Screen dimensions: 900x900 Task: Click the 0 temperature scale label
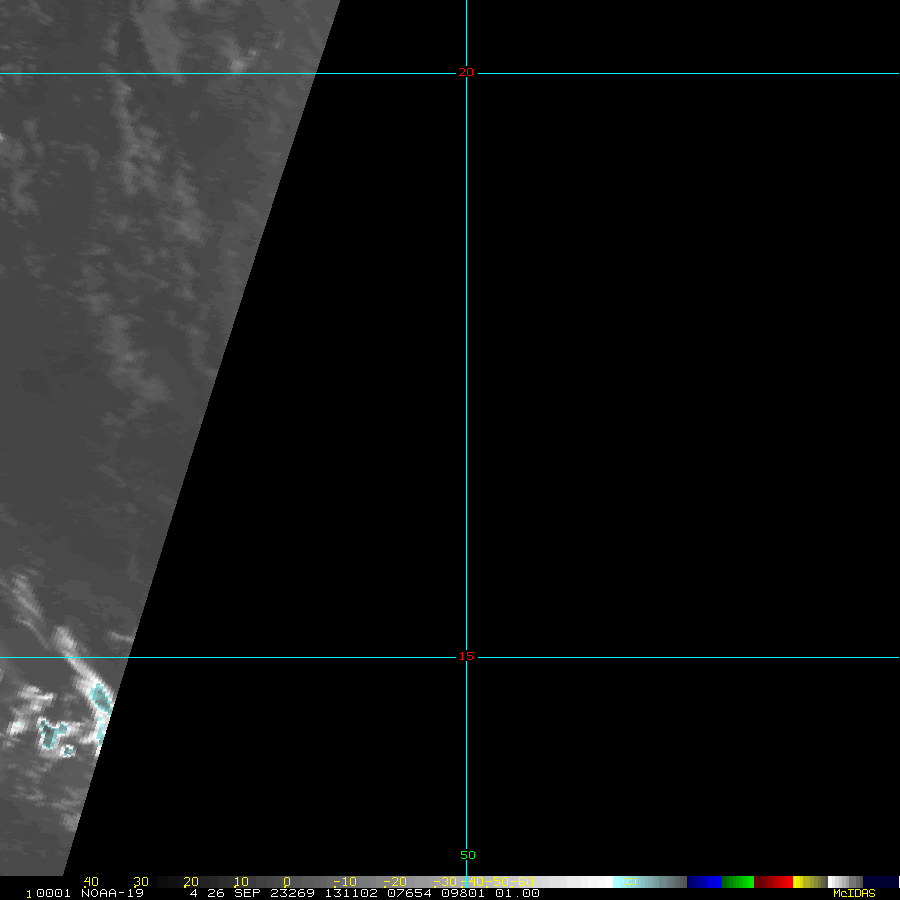click(286, 882)
